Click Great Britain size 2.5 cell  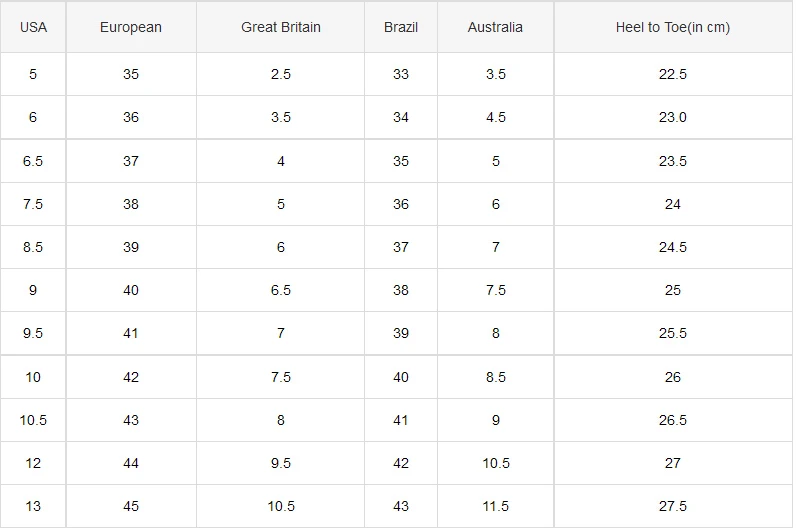[281, 74]
